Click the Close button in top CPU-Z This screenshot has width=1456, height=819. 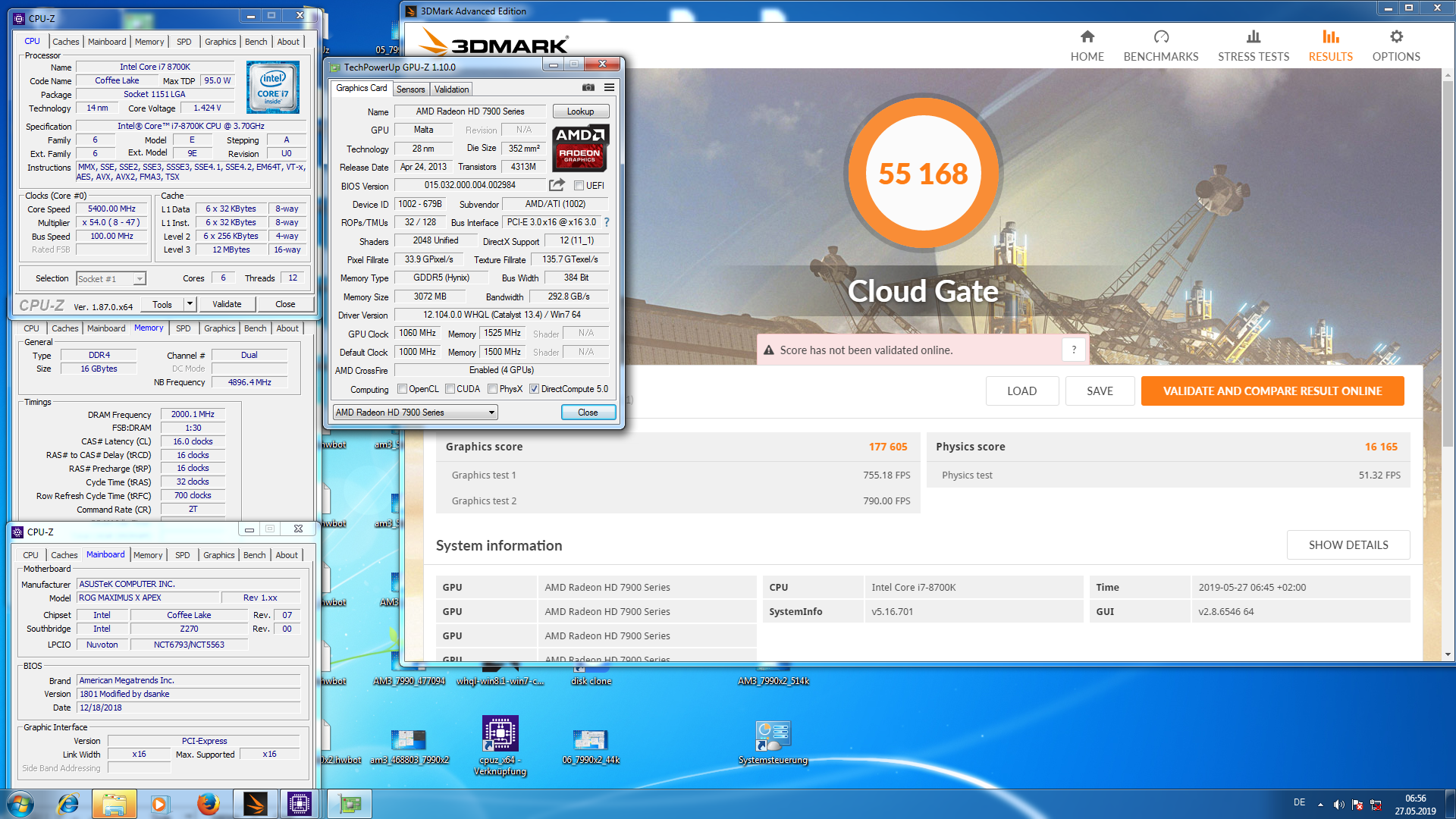[285, 304]
